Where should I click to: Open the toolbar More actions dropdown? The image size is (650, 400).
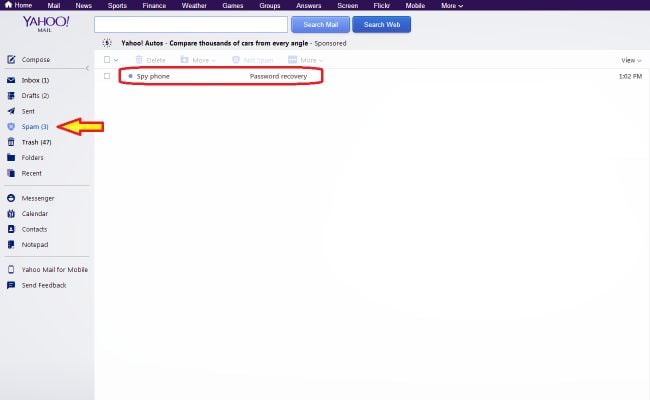pos(321,61)
